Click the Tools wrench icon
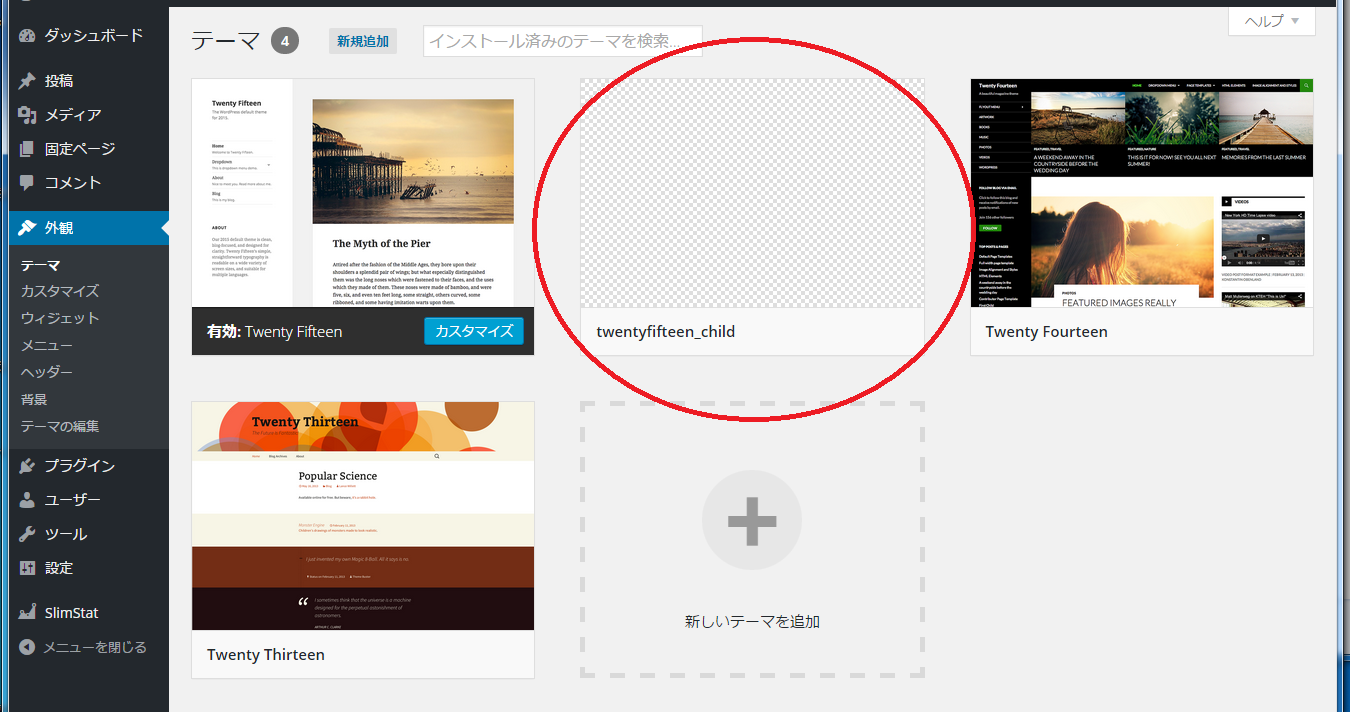This screenshot has height=712, width=1350. pyautogui.click(x=27, y=534)
